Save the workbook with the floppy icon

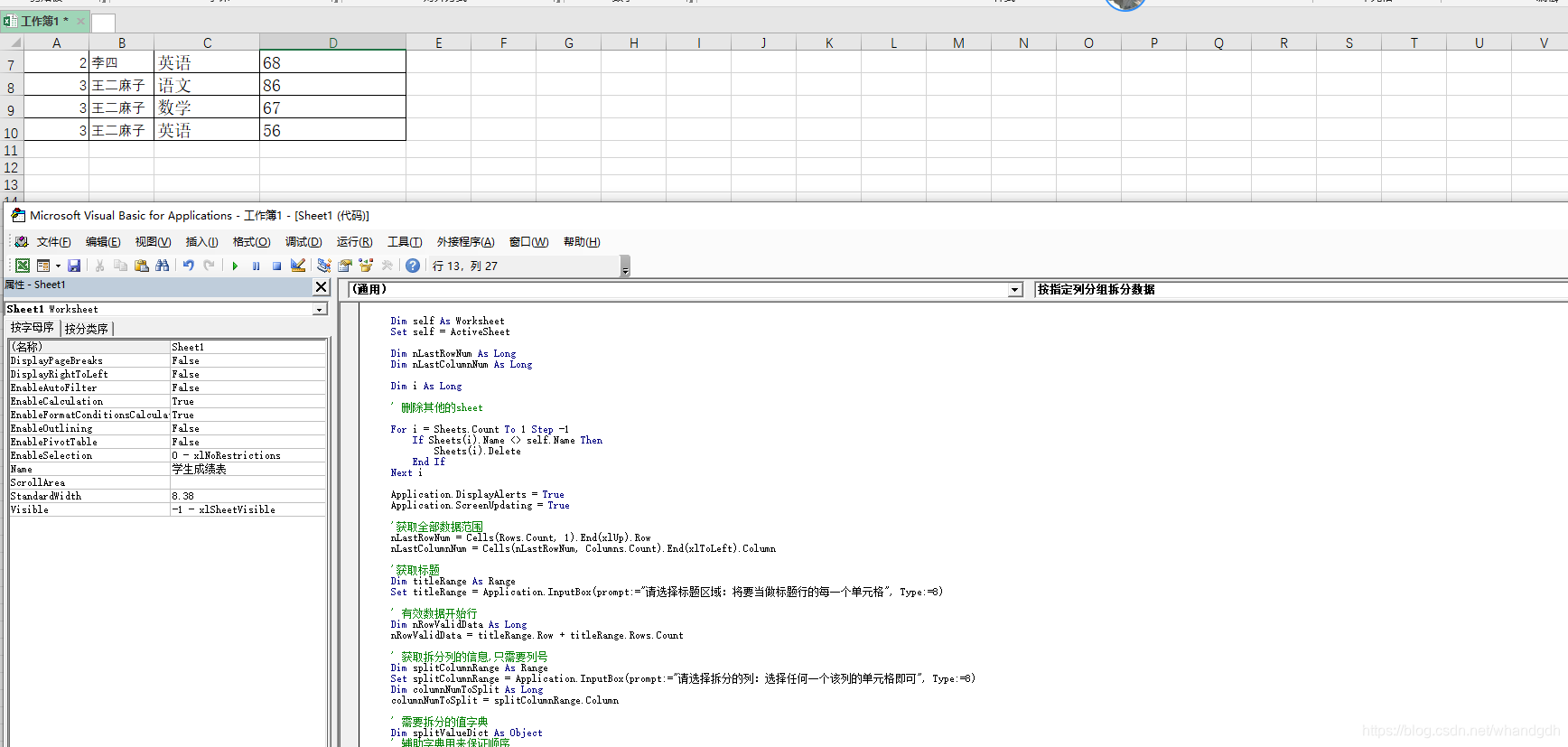pos(74,266)
